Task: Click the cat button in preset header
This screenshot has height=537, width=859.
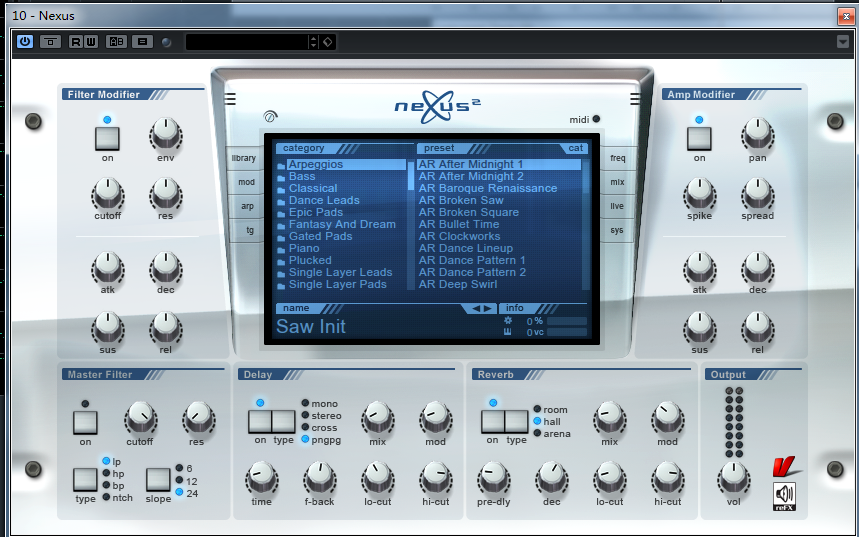Action: tap(575, 148)
